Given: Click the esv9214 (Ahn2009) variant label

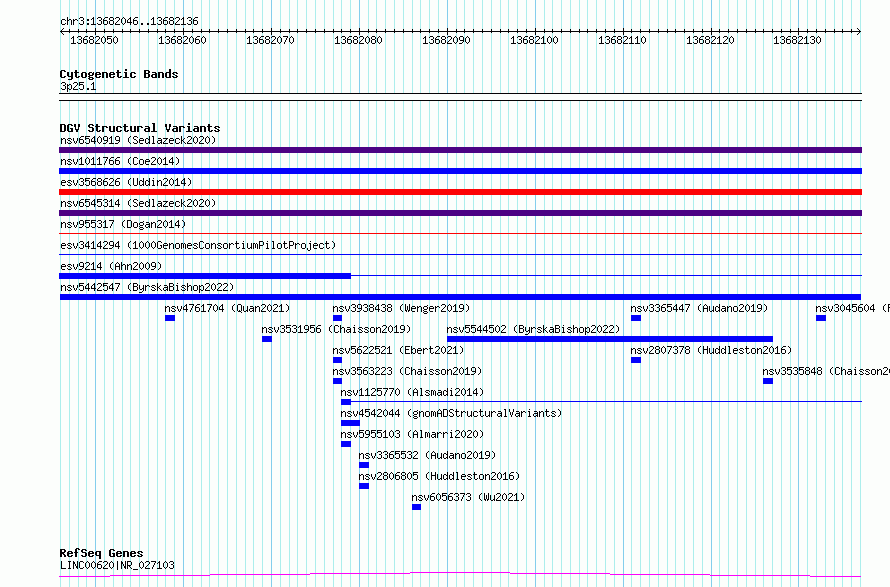Looking at the screenshot, I should coord(111,266).
